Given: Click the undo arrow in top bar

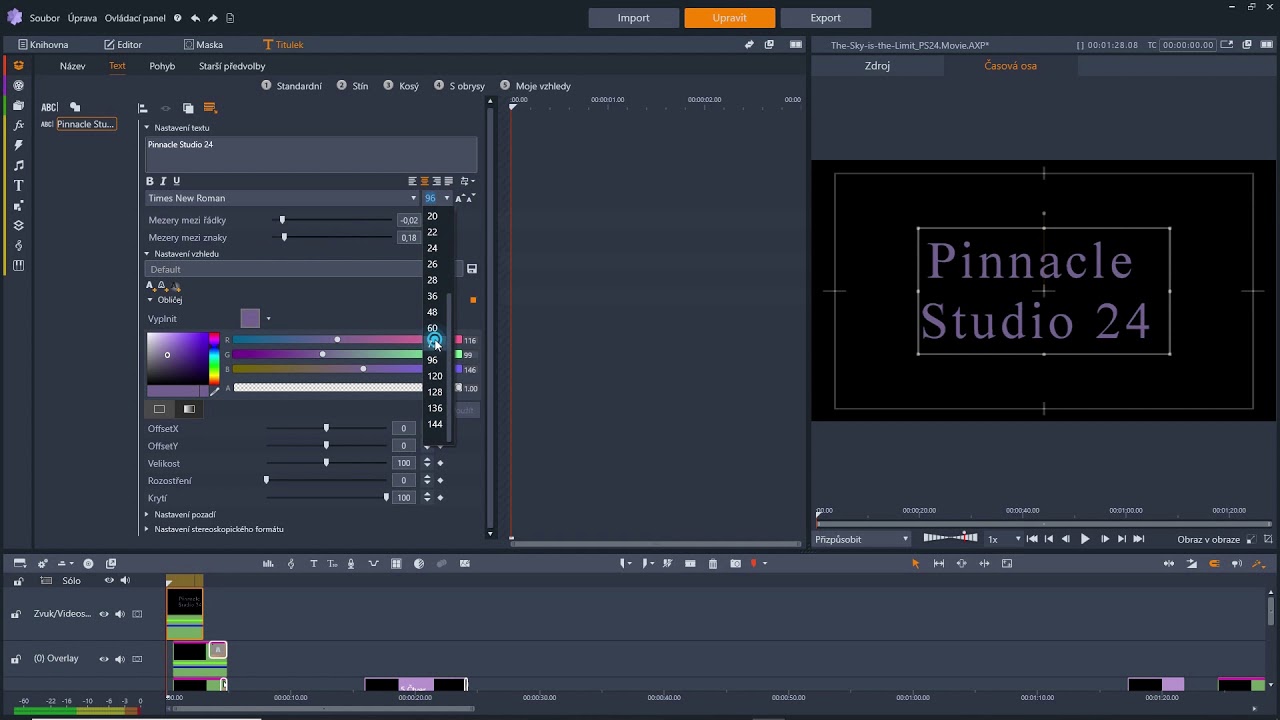Looking at the screenshot, I should [x=195, y=18].
